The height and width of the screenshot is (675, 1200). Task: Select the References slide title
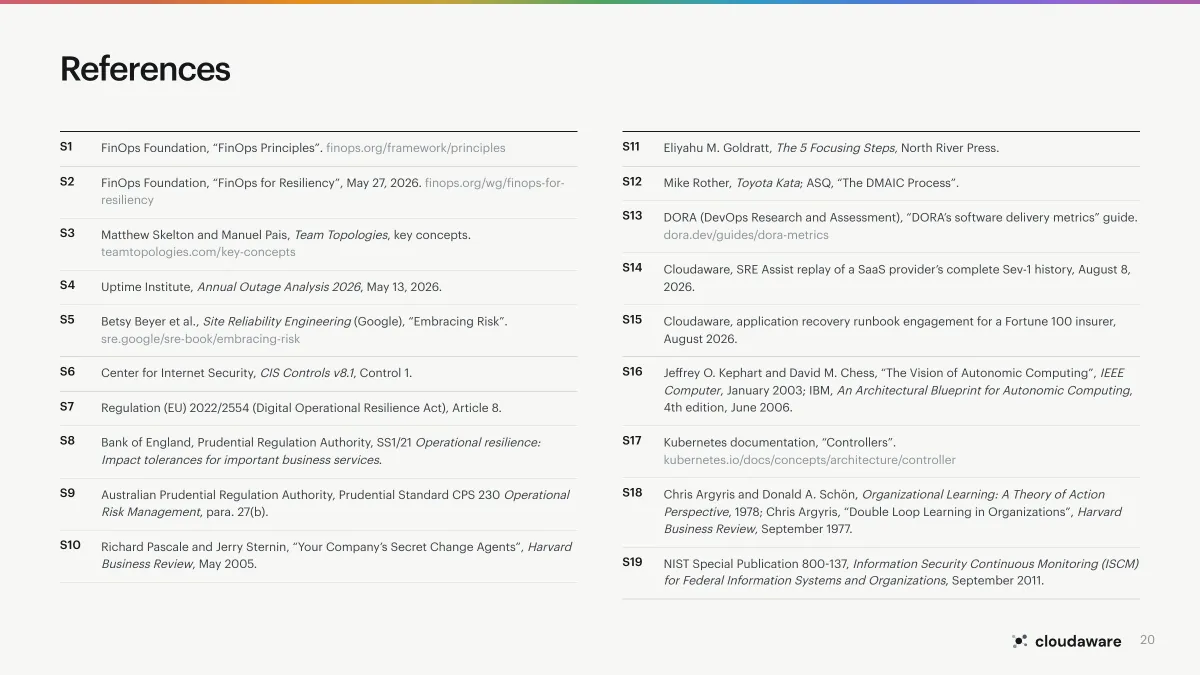[145, 69]
